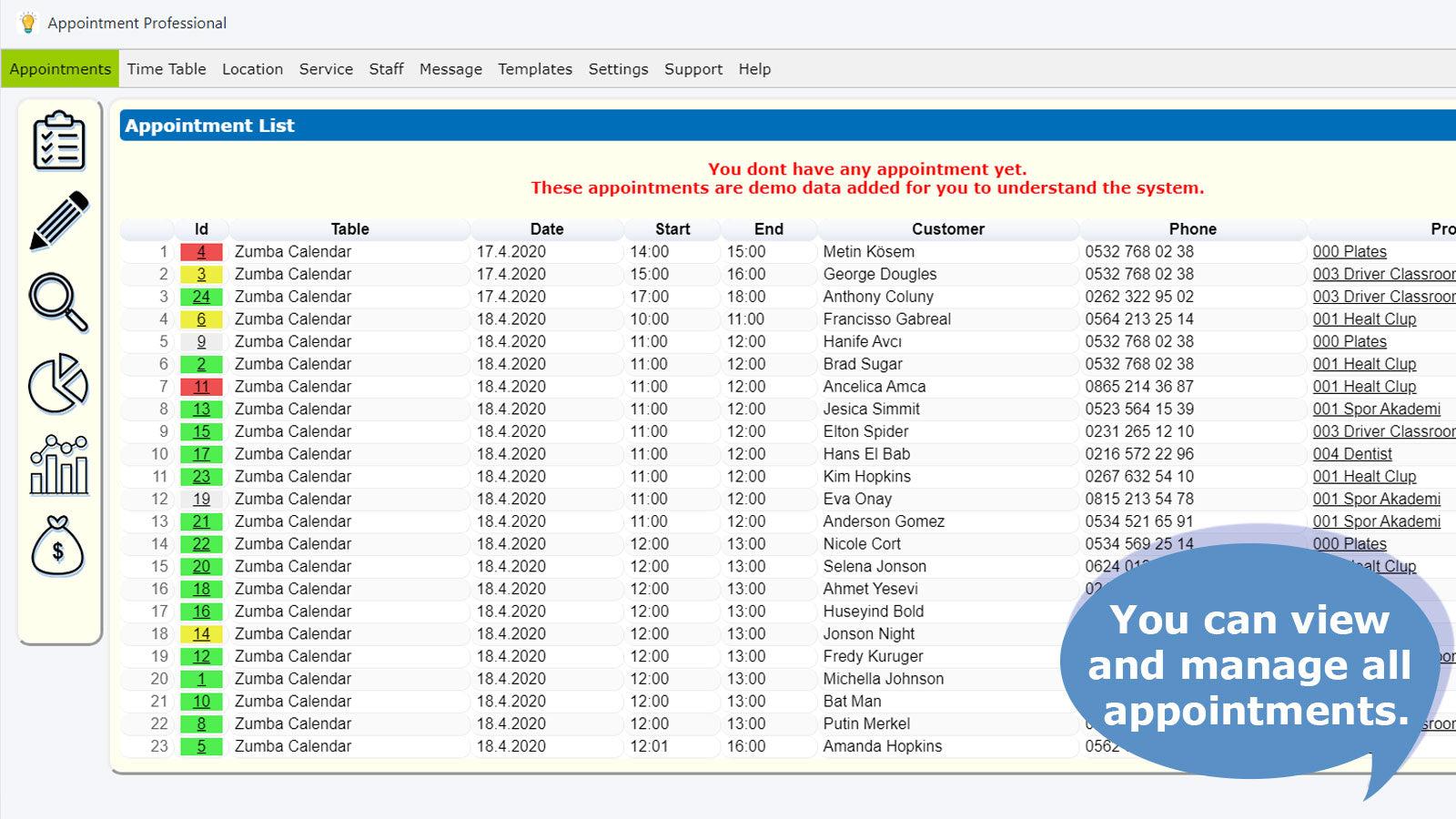Click the Customer column header
Screen dimensions: 1456x819
point(947,228)
